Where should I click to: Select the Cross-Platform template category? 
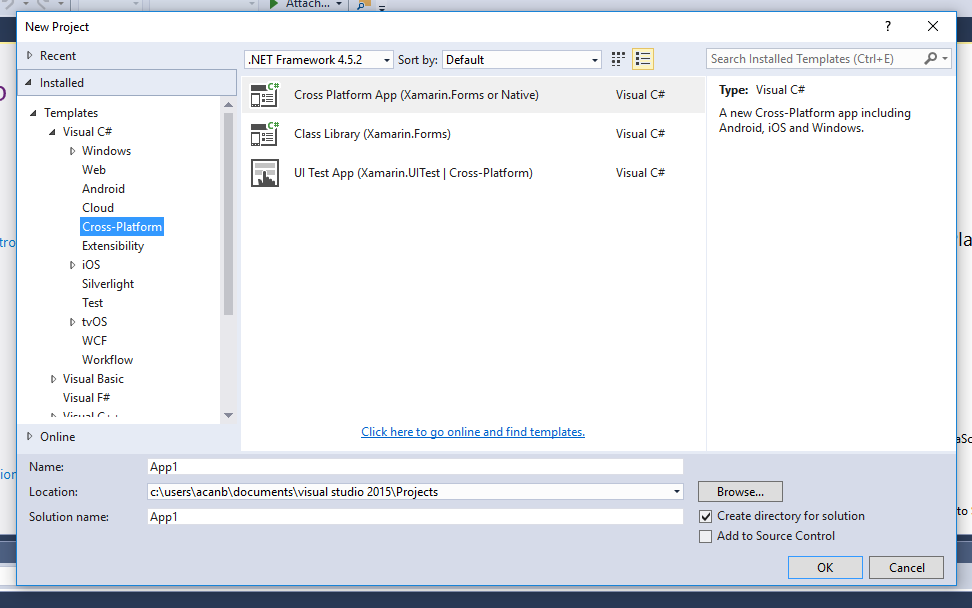point(122,227)
